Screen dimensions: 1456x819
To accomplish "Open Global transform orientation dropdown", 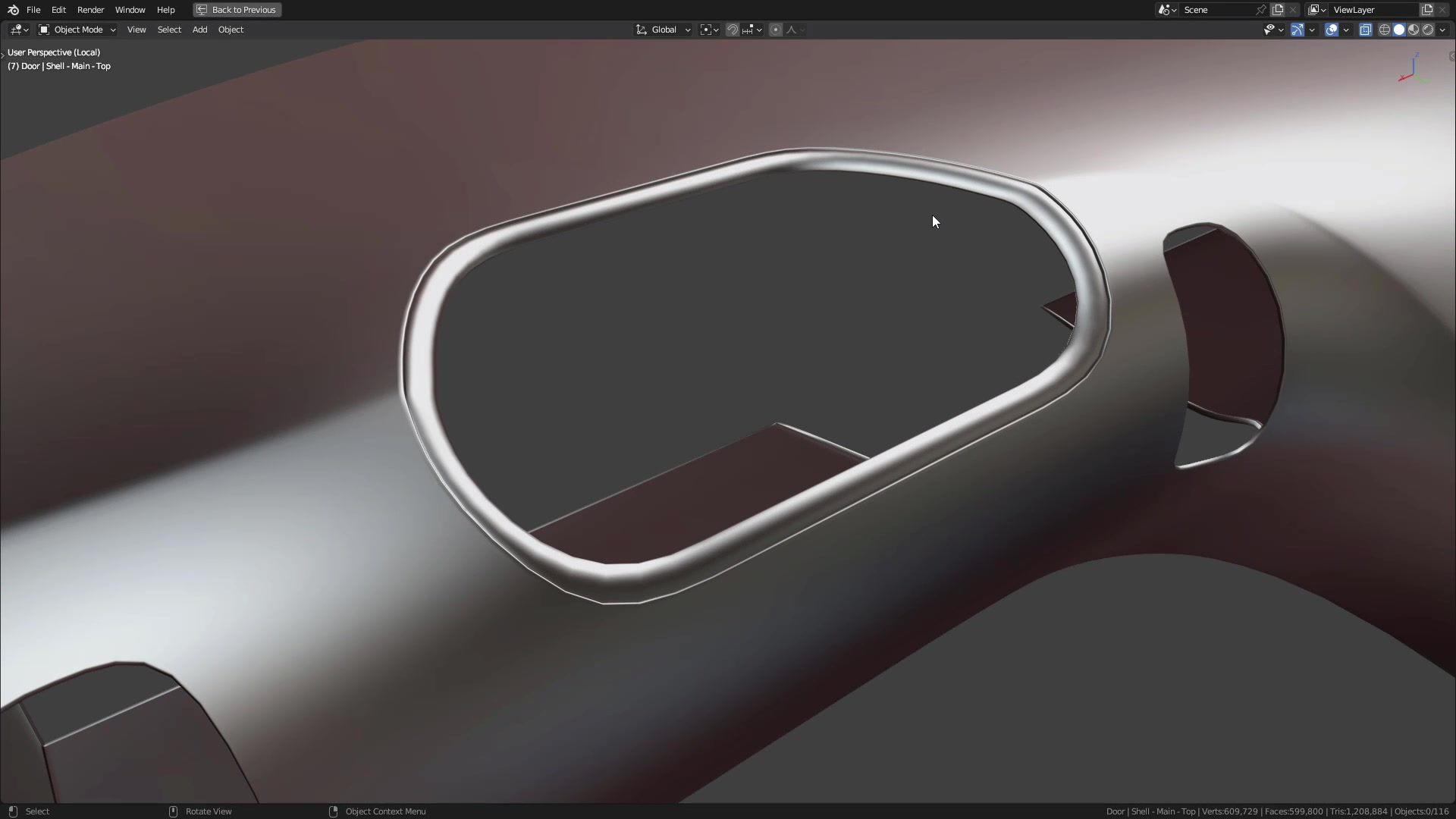I will pyautogui.click(x=664, y=30).
